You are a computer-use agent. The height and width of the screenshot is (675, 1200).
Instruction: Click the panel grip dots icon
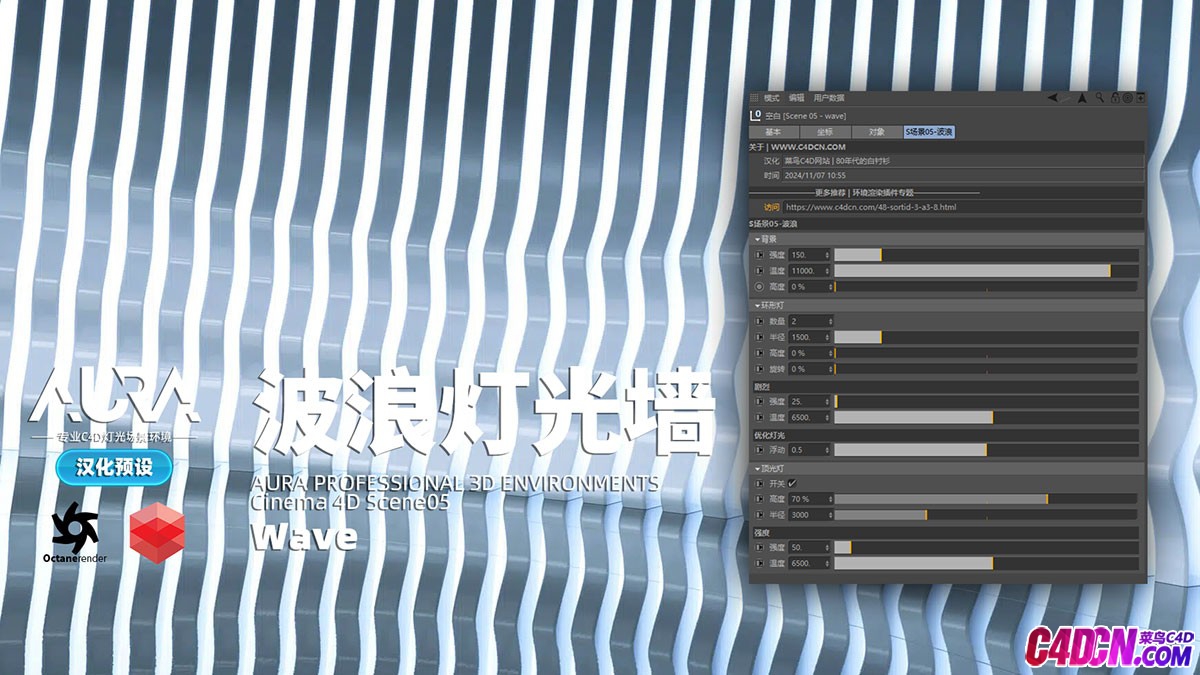pyautogui.click(x=755, y=98)
